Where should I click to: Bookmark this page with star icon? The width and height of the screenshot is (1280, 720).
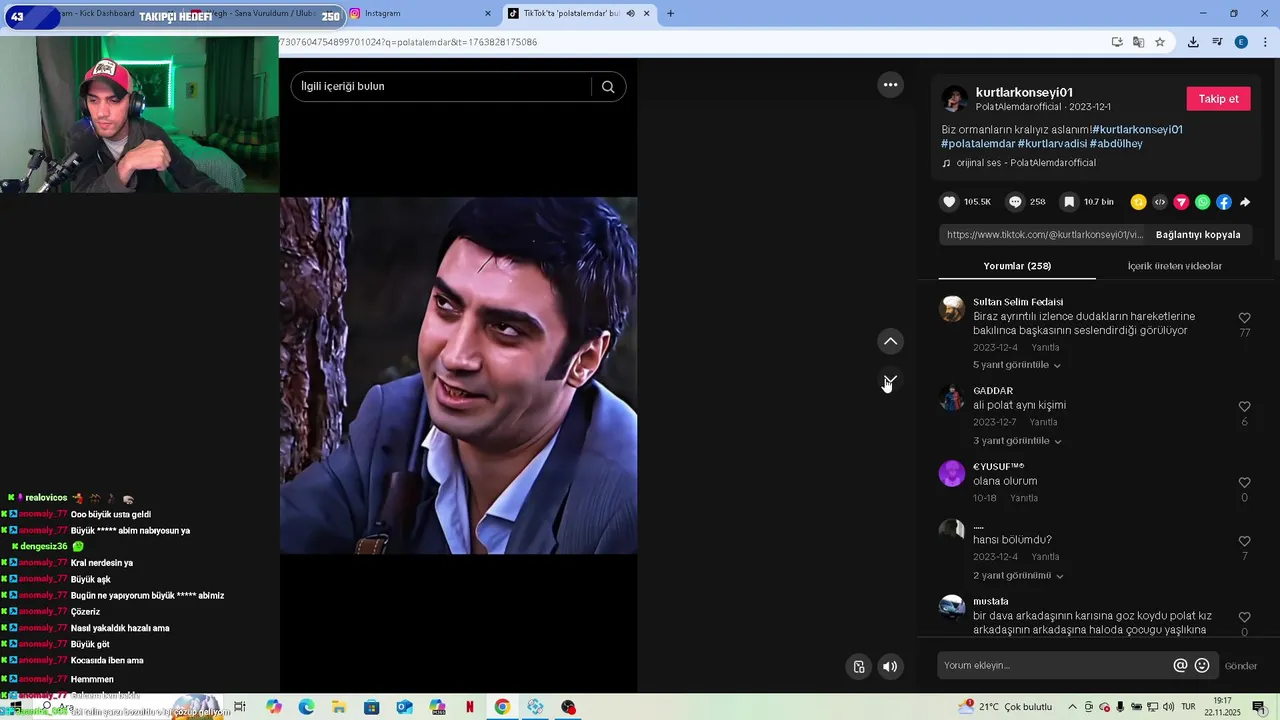[x=1160, y=42]
